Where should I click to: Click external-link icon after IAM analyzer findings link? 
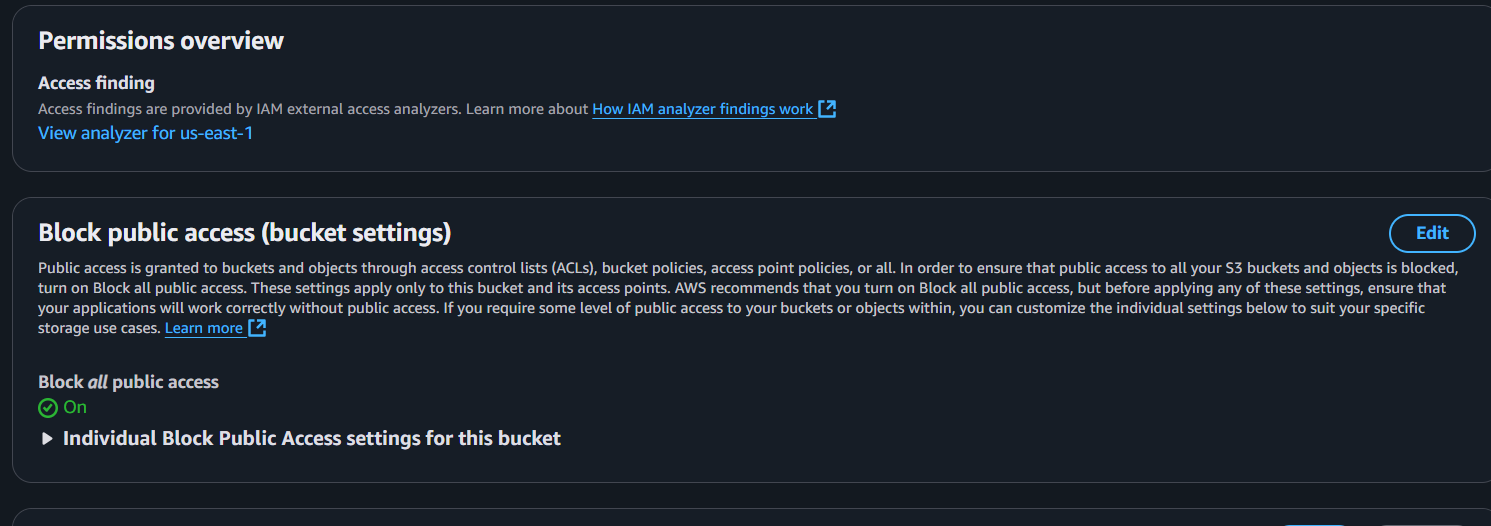tap(827, 109)
